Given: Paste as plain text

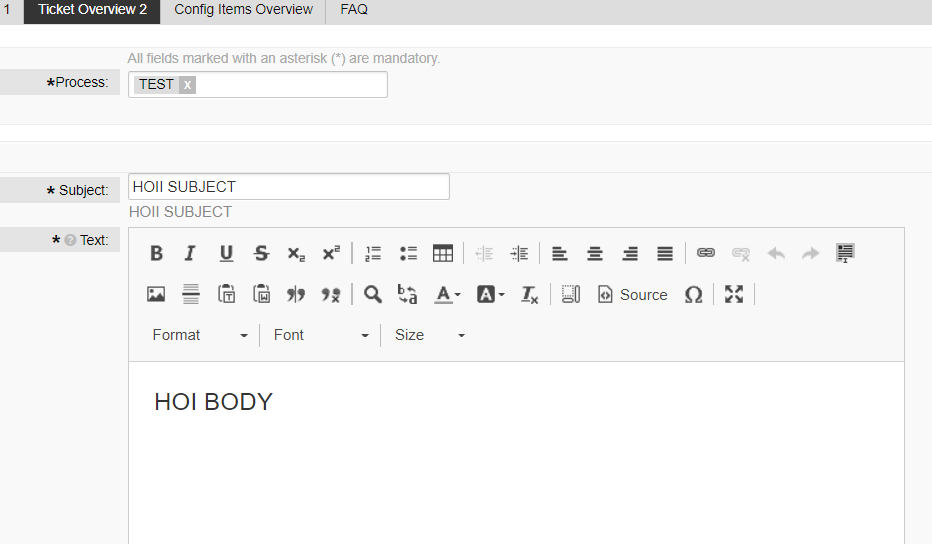Looking at the screenshot, I should [226, 294].
